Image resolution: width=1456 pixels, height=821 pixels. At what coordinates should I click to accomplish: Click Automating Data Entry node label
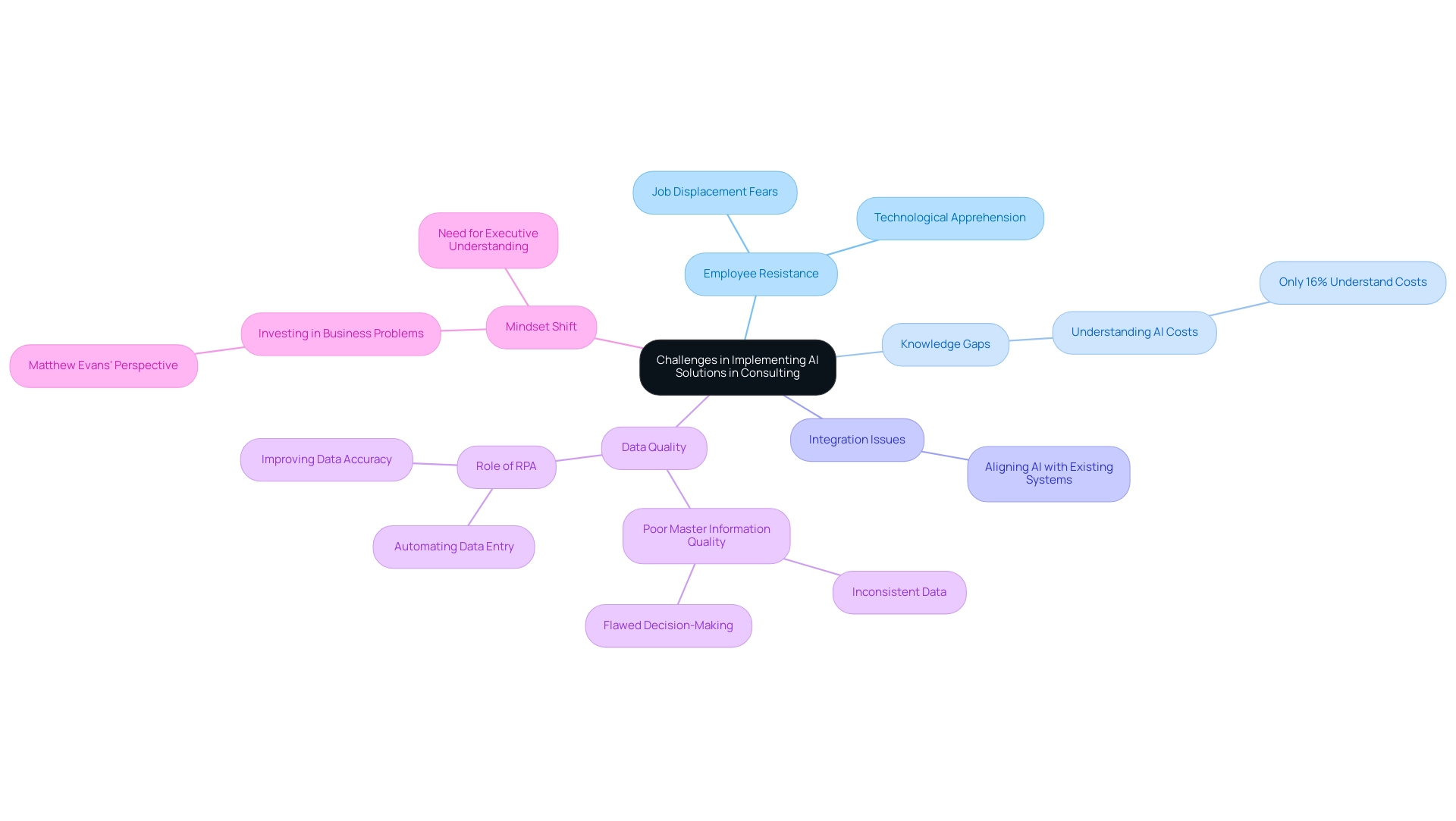[x=454, y=545]
